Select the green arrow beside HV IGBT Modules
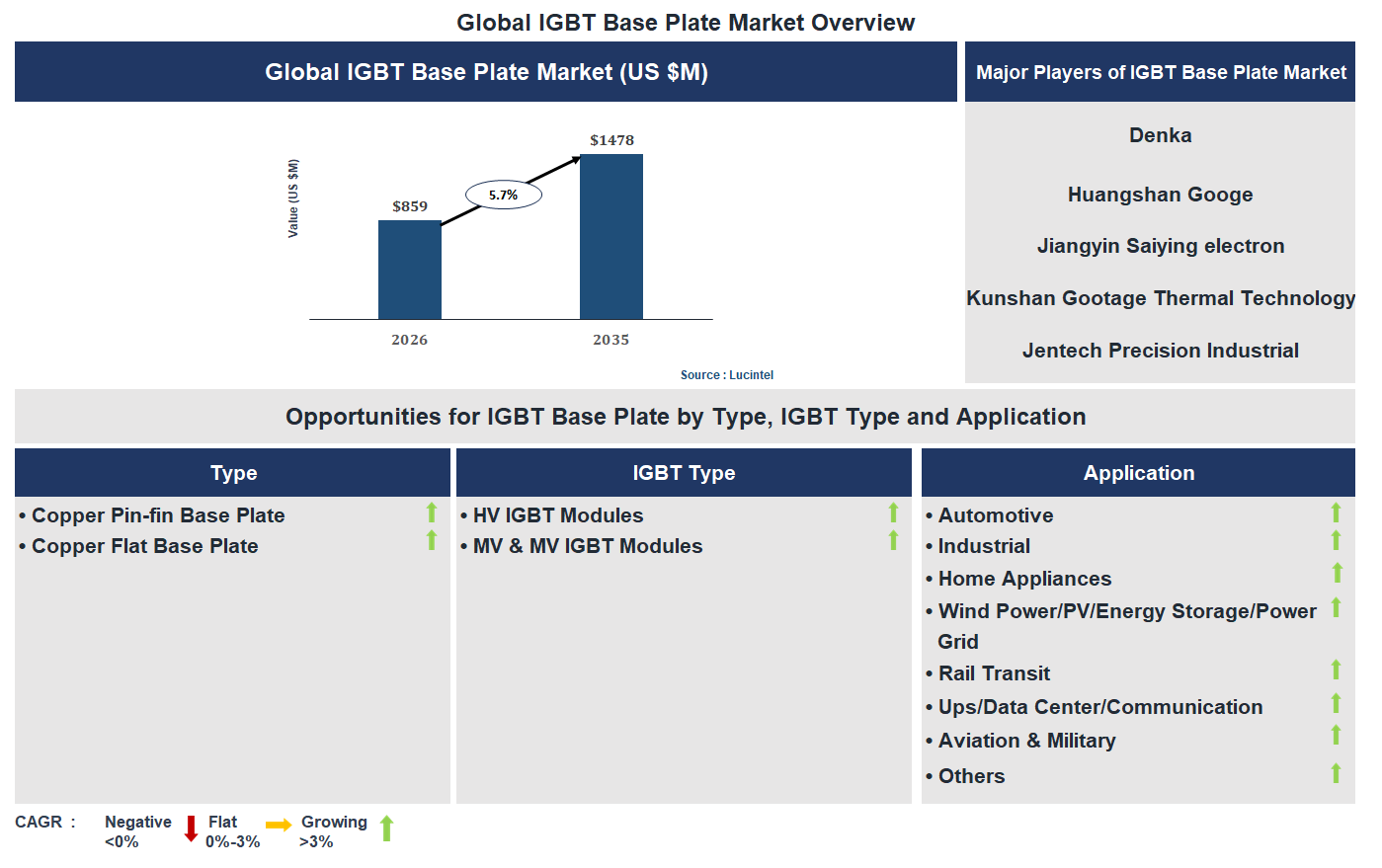This screenshot has height=868, width=1382. 892,513
